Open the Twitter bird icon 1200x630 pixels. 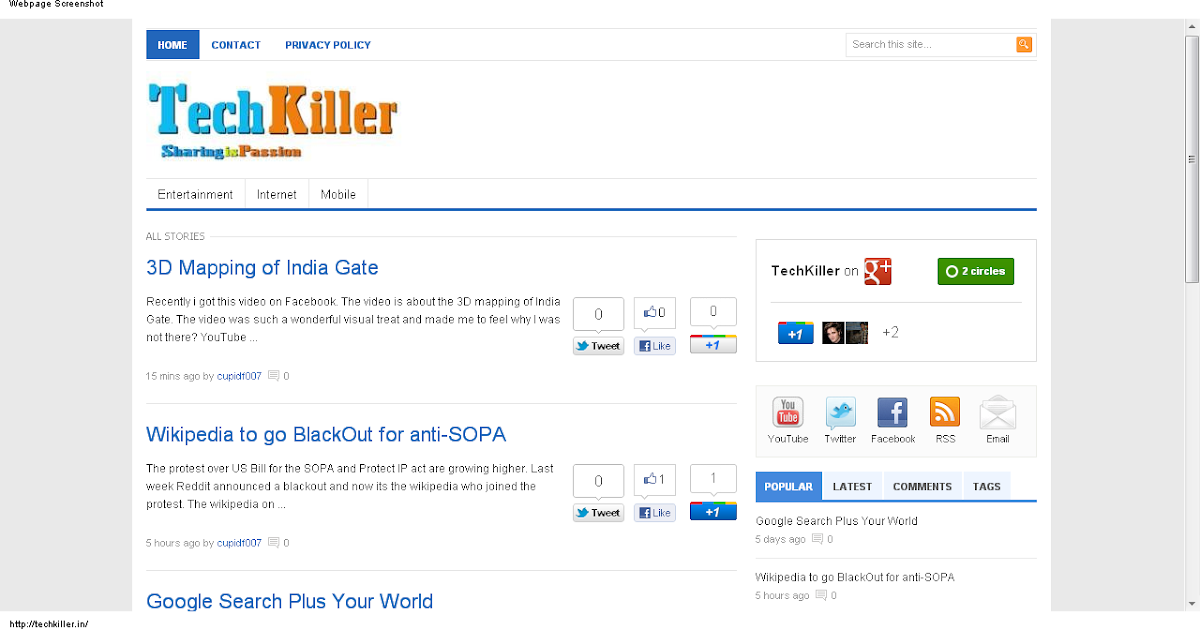pos(840,412)
